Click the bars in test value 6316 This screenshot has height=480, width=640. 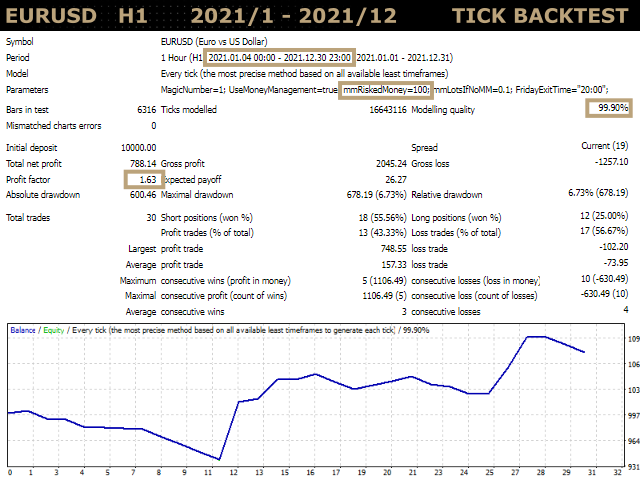click(x=147, y=110)
